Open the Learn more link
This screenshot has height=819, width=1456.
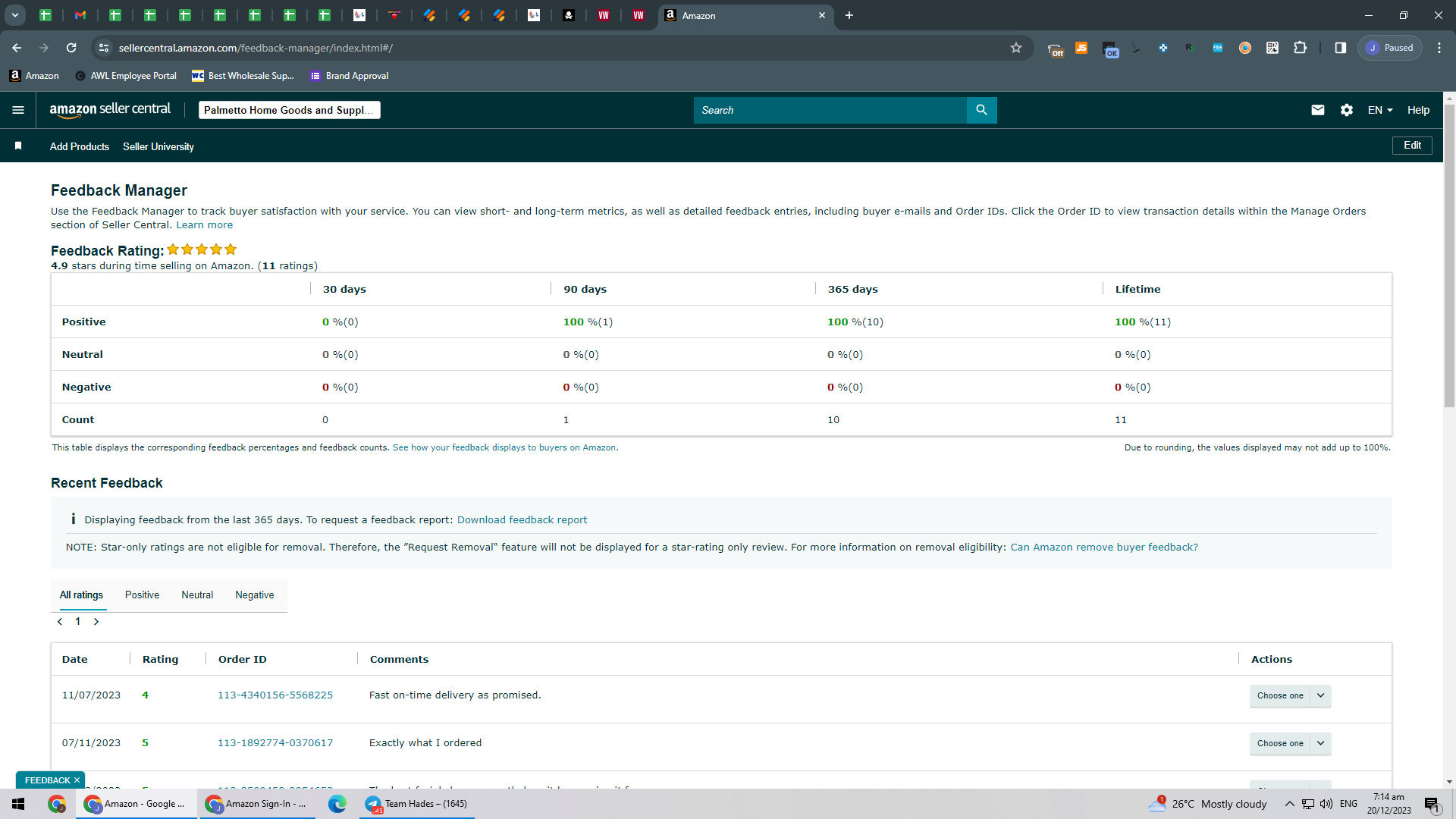[205, 224]
